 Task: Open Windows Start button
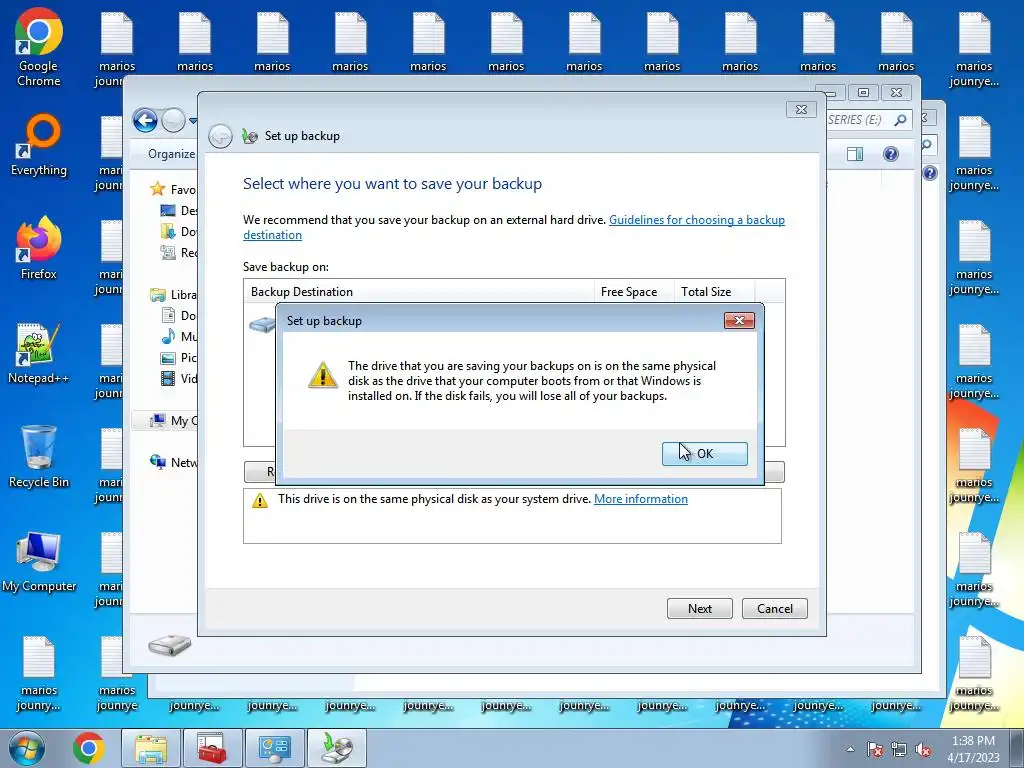(27, 748)
